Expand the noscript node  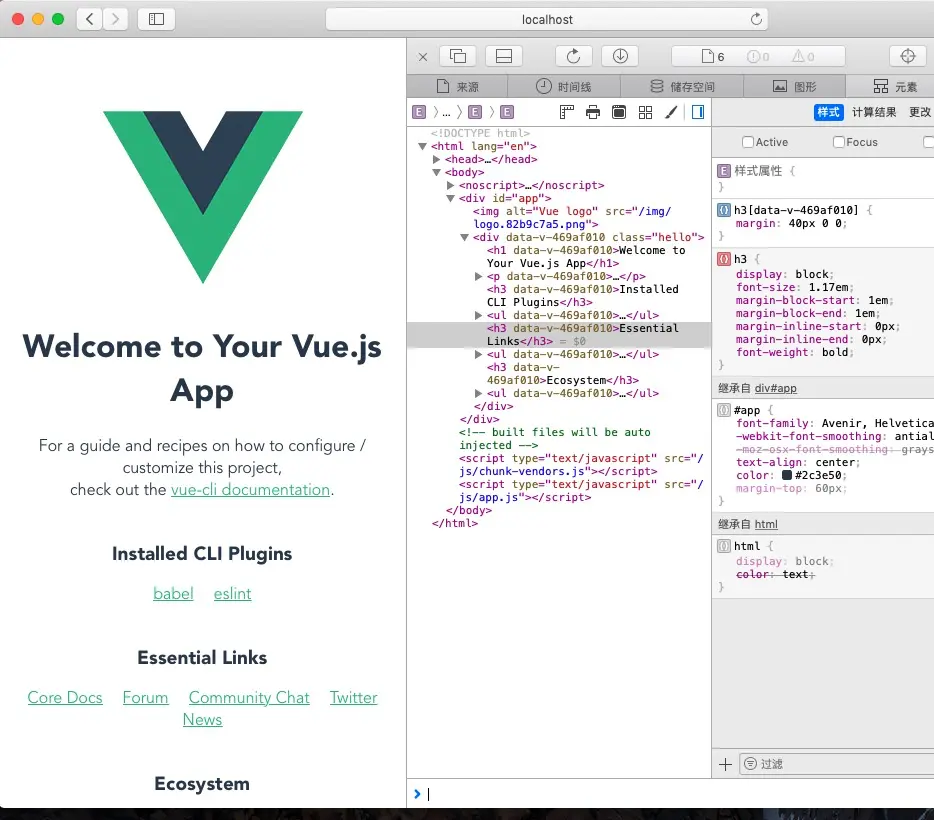coord(451,186)
